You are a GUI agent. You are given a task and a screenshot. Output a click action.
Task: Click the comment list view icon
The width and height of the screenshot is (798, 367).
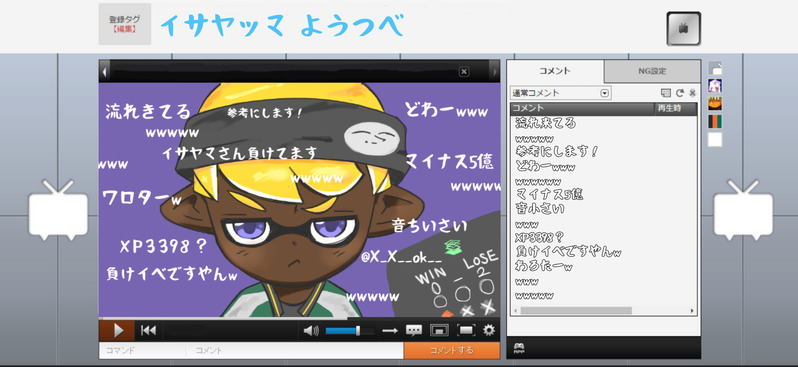coord(666,93)
